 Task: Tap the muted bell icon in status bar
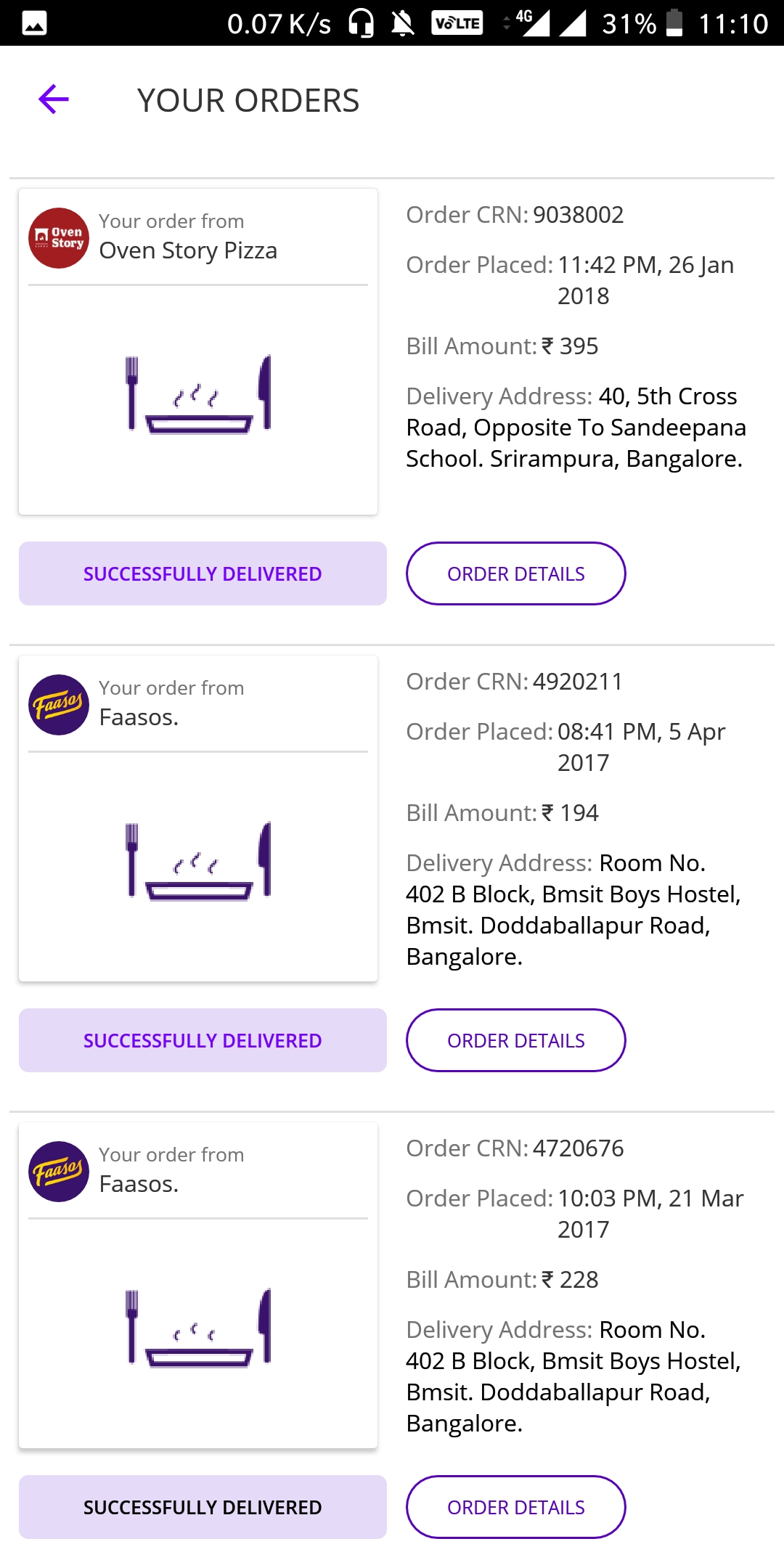coord(403,23)
